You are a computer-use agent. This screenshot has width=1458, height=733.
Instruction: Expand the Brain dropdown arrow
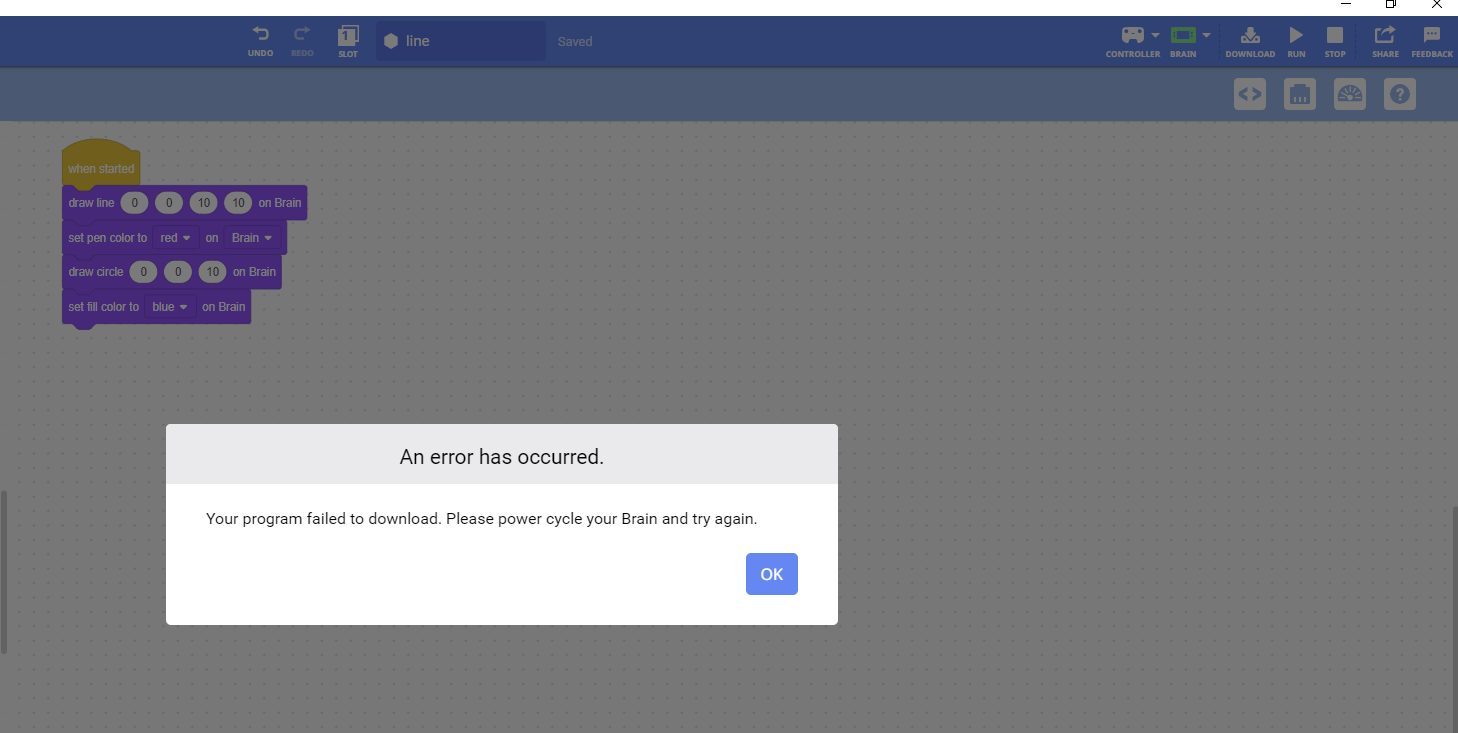pos(1206,35)
